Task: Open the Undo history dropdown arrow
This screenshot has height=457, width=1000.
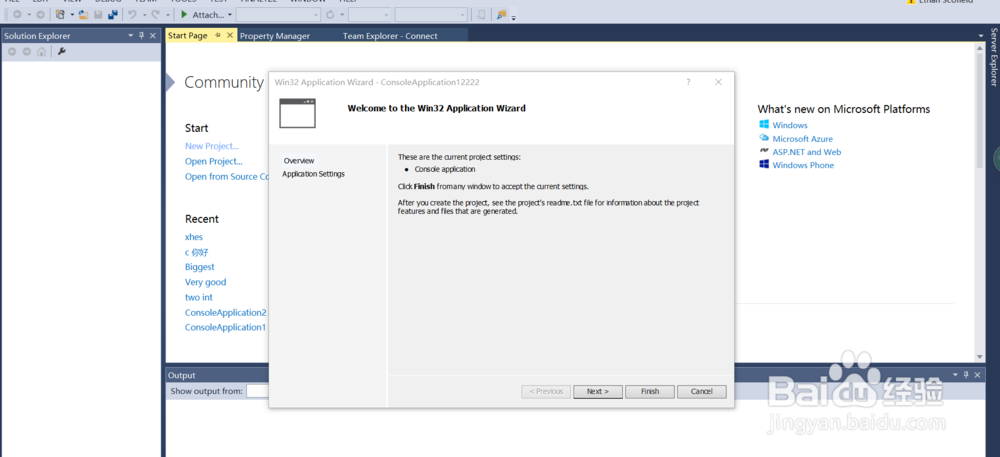Action: pyautogui.click(x=144, y=15)
